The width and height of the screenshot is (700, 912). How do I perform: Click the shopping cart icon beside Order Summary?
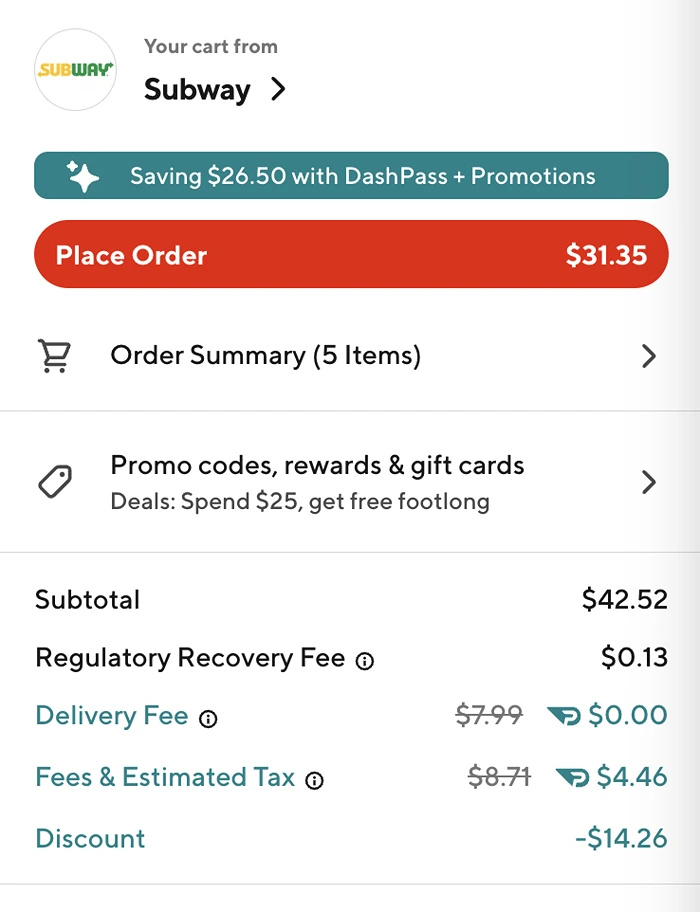(x=57, y=356)
